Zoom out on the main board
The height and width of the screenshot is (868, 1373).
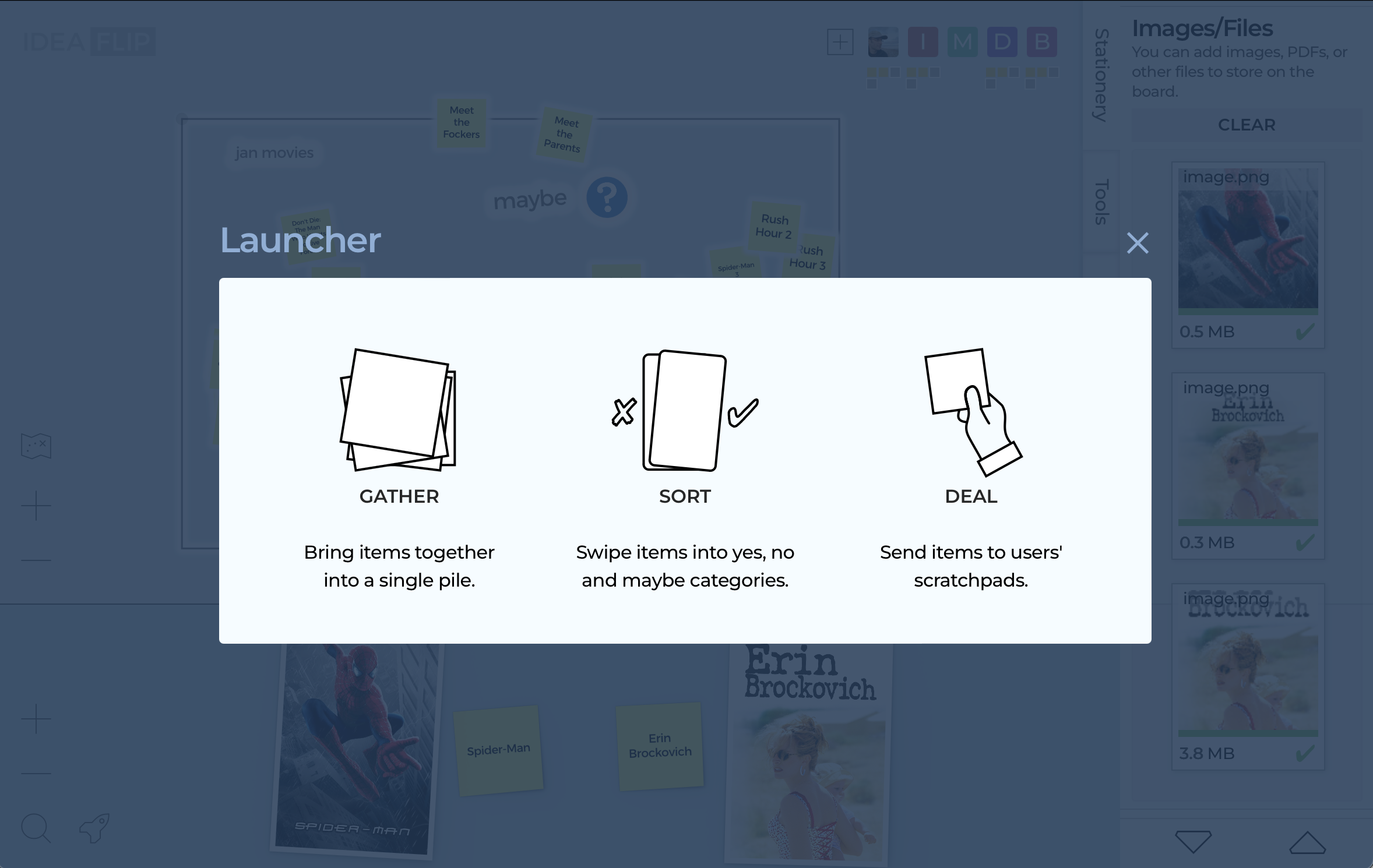pos(36,560)
